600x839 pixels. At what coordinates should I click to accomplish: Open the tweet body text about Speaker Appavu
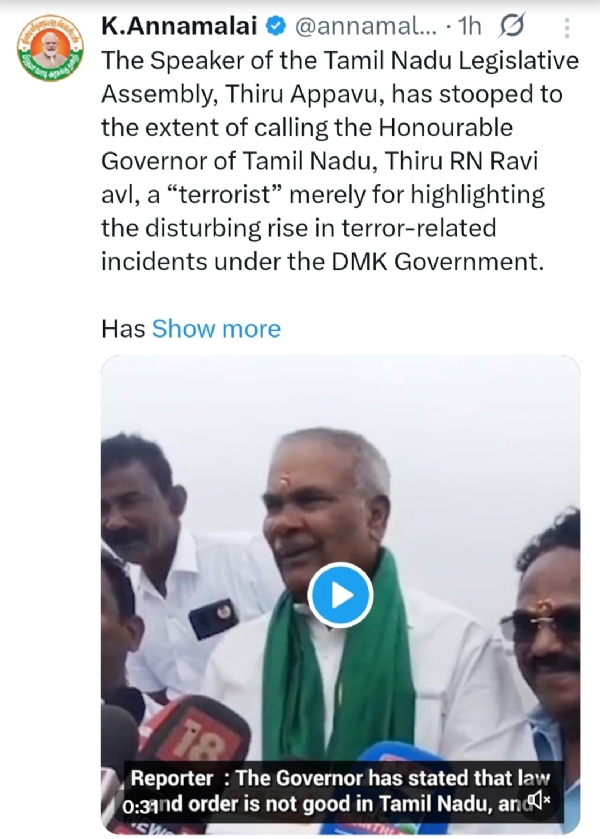click(340, 161)
